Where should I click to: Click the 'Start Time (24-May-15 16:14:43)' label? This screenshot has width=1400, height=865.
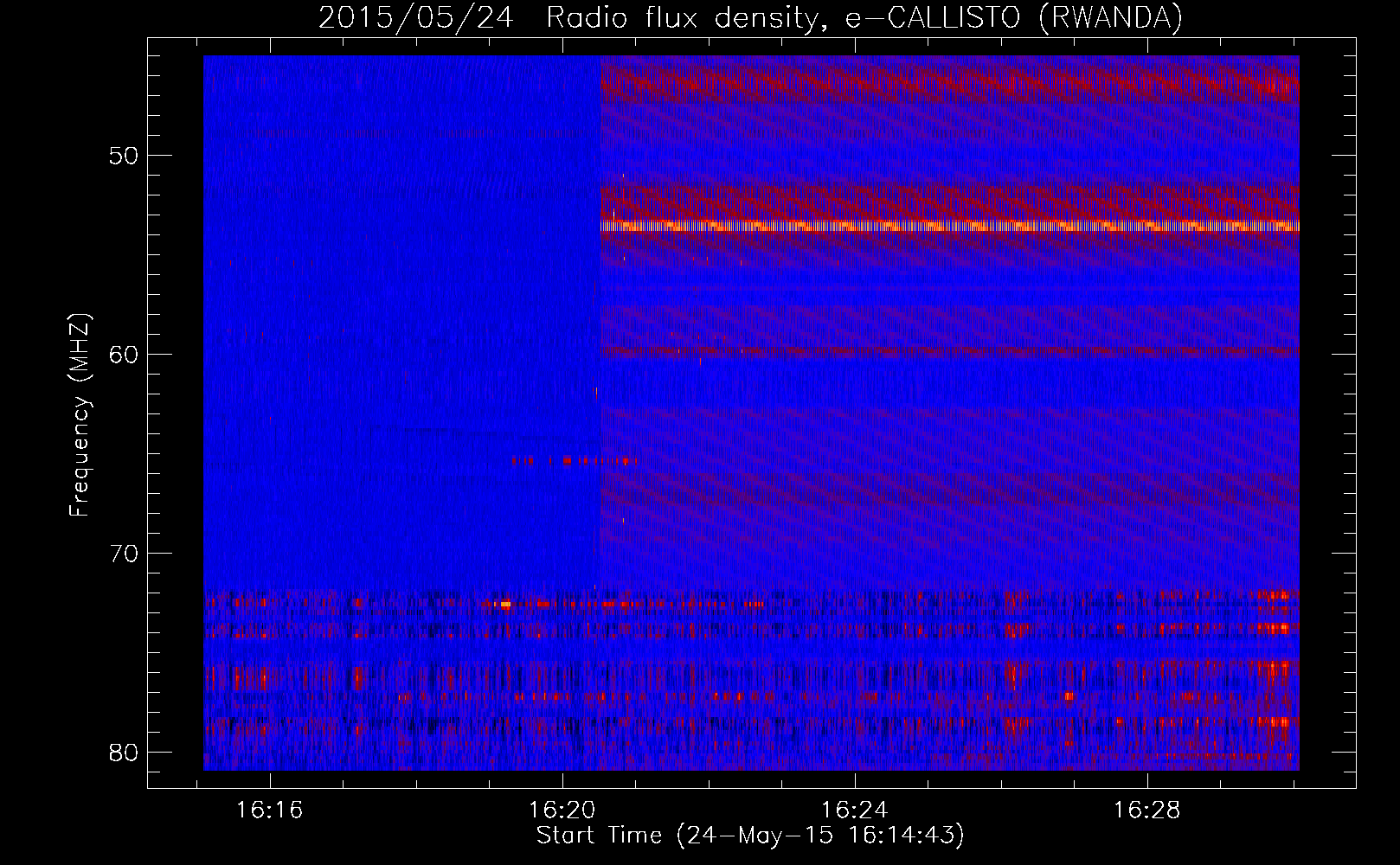coord(750,836)
